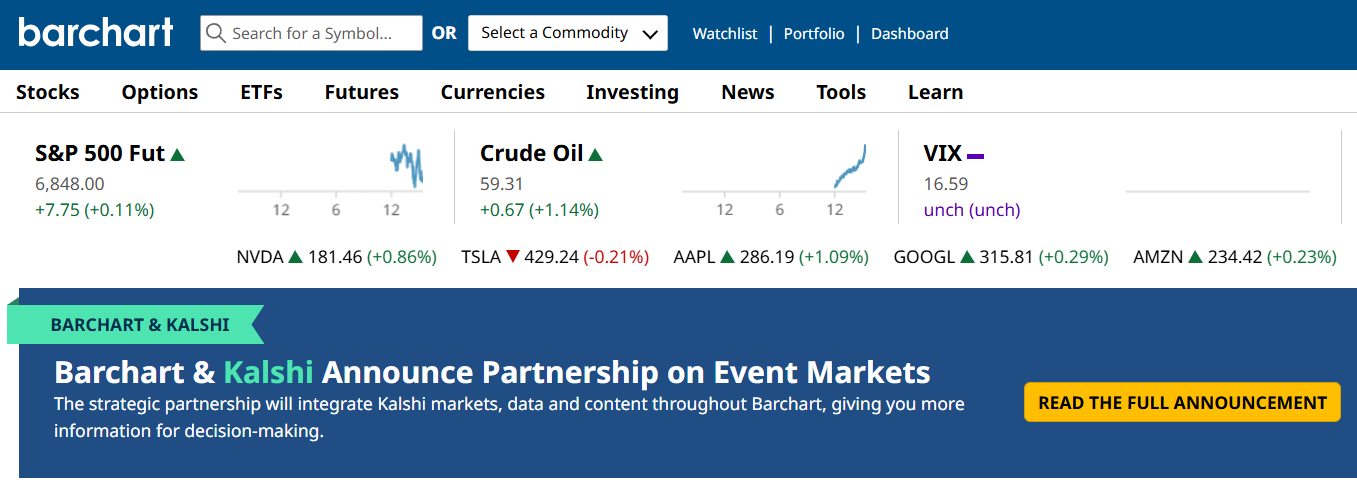Click S&P 500 price 6,848.00
1357x488 pixels.
[70, 184]
